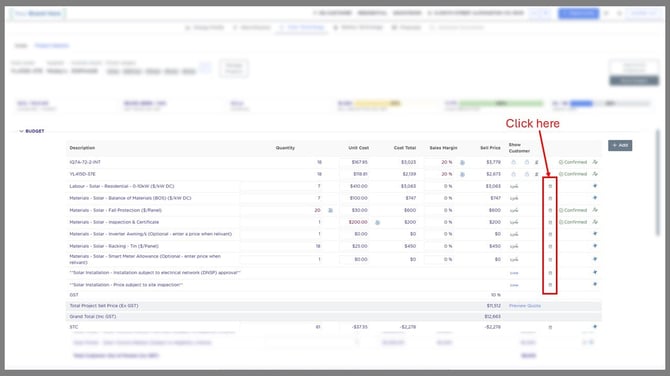The image size is (670, 376).
Task: Click trash icon for Racking Tin row
Action: click(550, 246)
